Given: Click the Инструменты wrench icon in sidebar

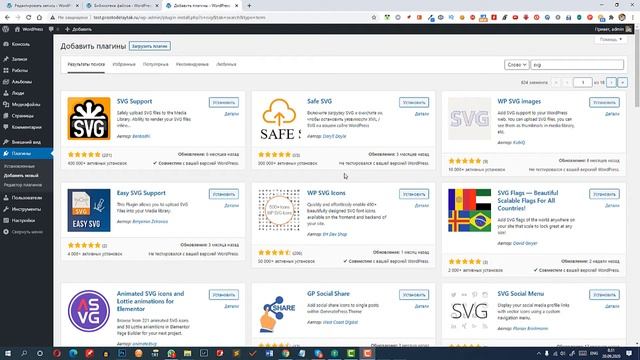Looking at the screenshot, I should pos(6,209).
